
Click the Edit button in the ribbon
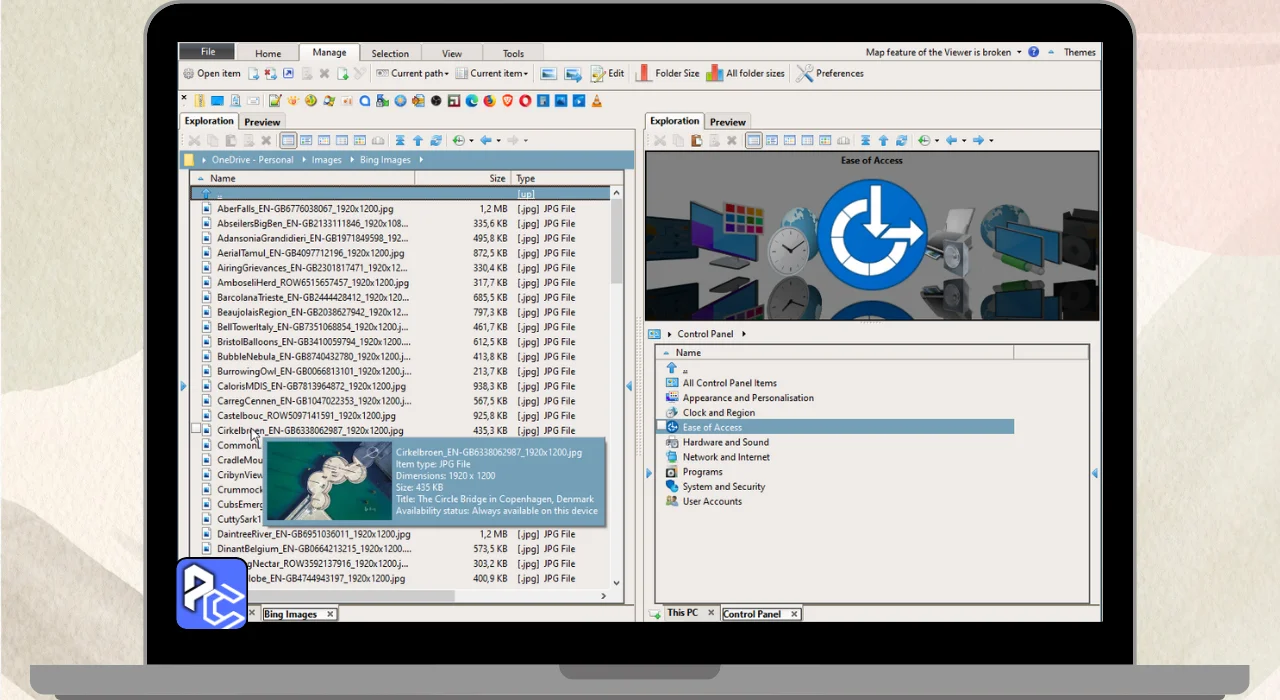point(607,73)
